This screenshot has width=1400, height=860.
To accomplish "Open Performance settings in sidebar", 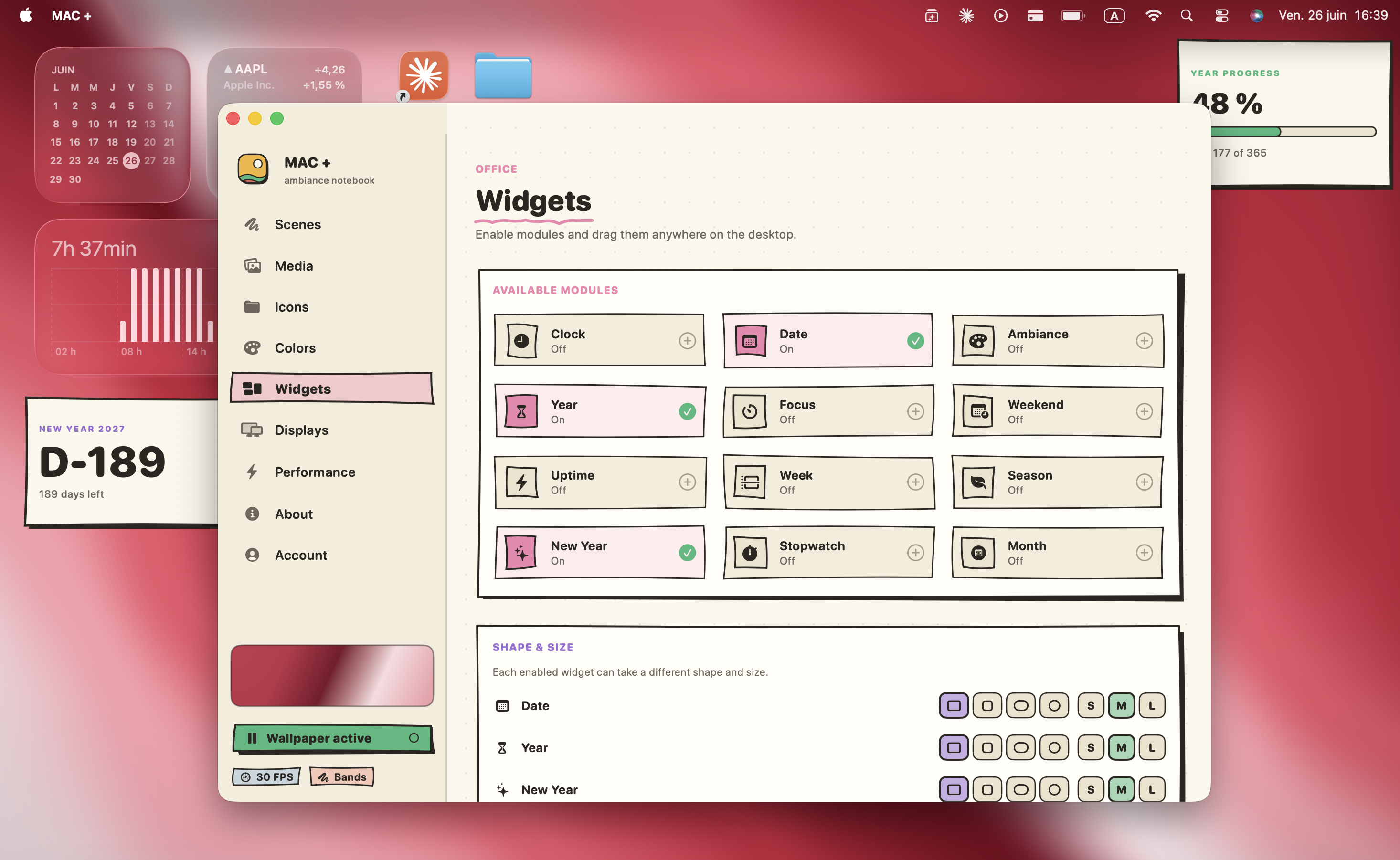I will point(332,472).
